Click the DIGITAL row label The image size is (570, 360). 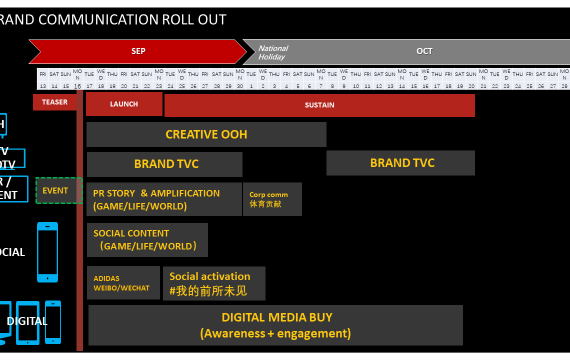click(x=27, y=321)
